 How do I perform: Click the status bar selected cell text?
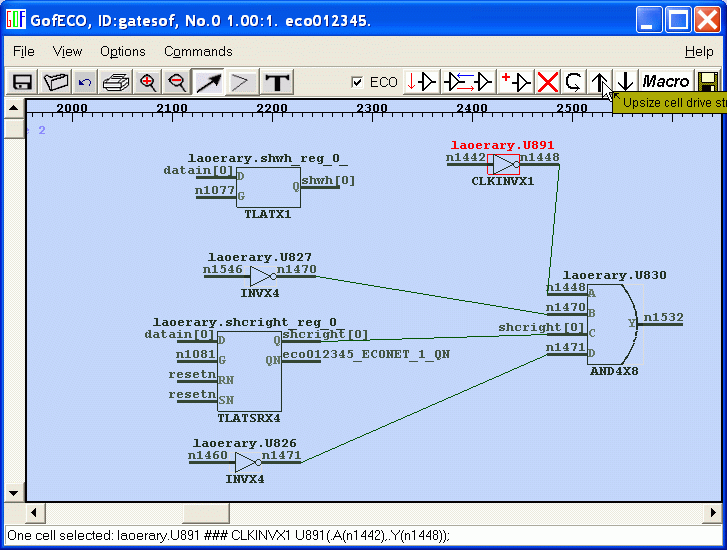(x=229, y=536)
